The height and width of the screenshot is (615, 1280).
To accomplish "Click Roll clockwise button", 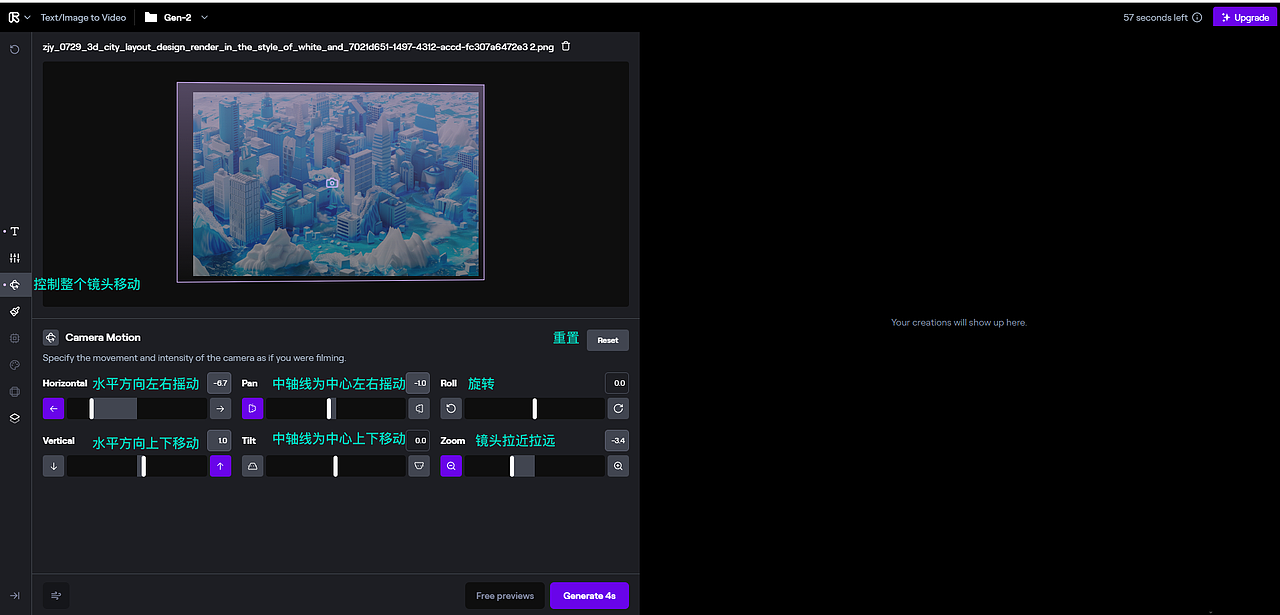I will tap(618, 408).
